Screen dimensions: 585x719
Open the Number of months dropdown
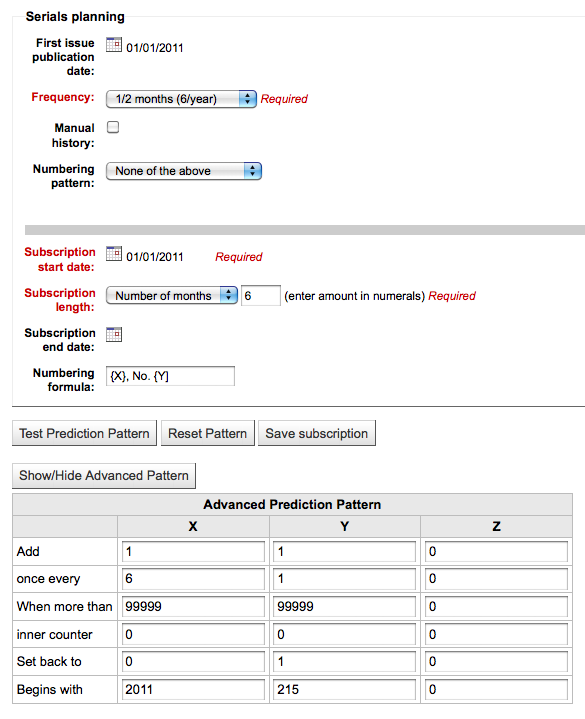172,296
